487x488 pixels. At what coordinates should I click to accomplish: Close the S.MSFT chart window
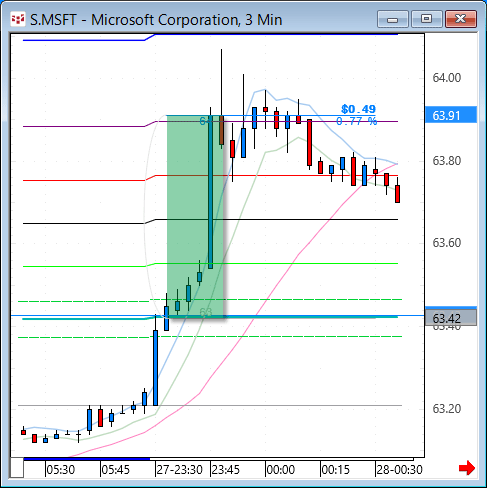coord(461,19)
